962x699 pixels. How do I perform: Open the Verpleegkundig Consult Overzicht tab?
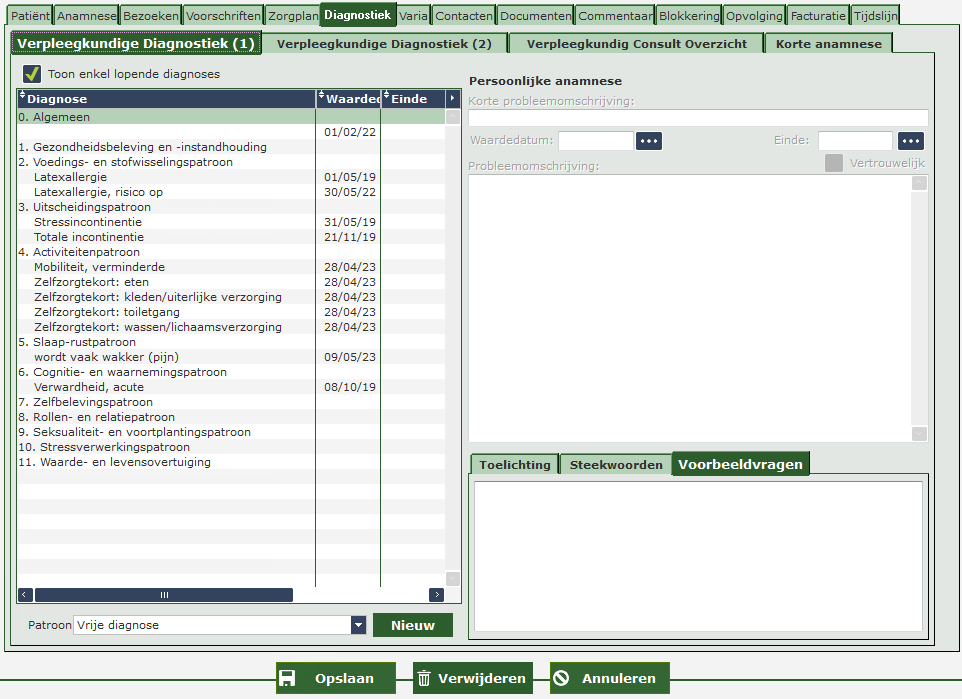[635, 44]
